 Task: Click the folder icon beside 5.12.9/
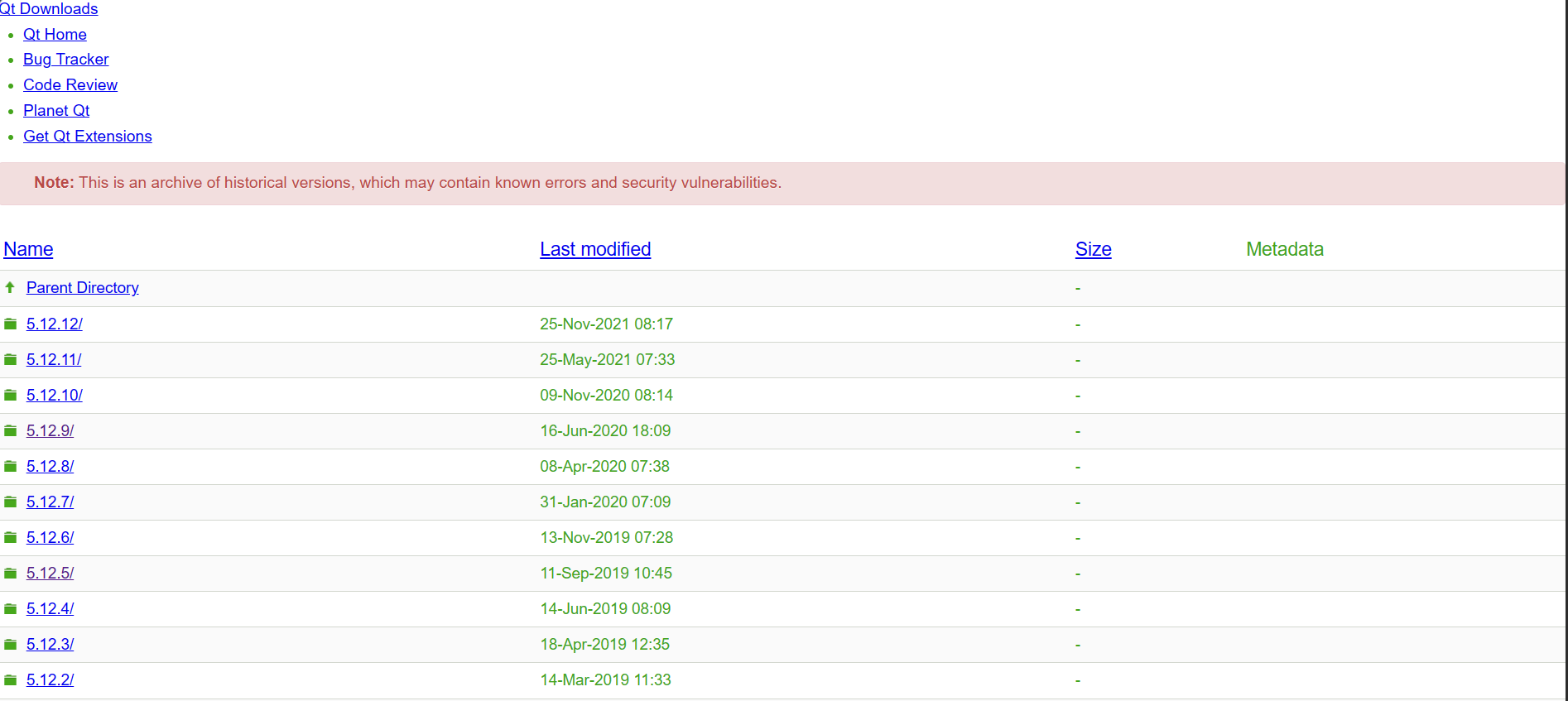click(10, 430)
